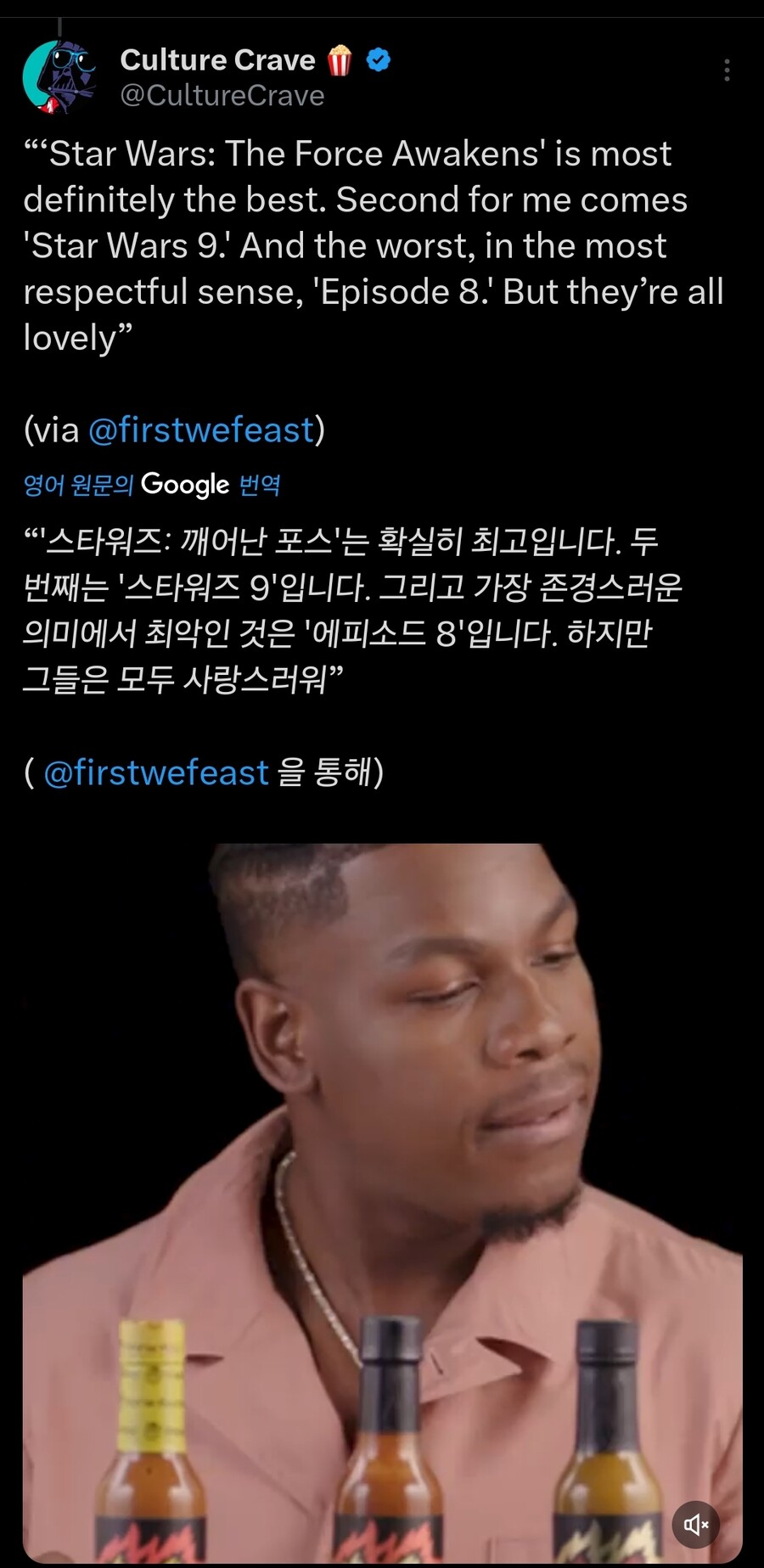Open the Culture Crave profile avatar

pyautogui.click(x=59, y=77)
